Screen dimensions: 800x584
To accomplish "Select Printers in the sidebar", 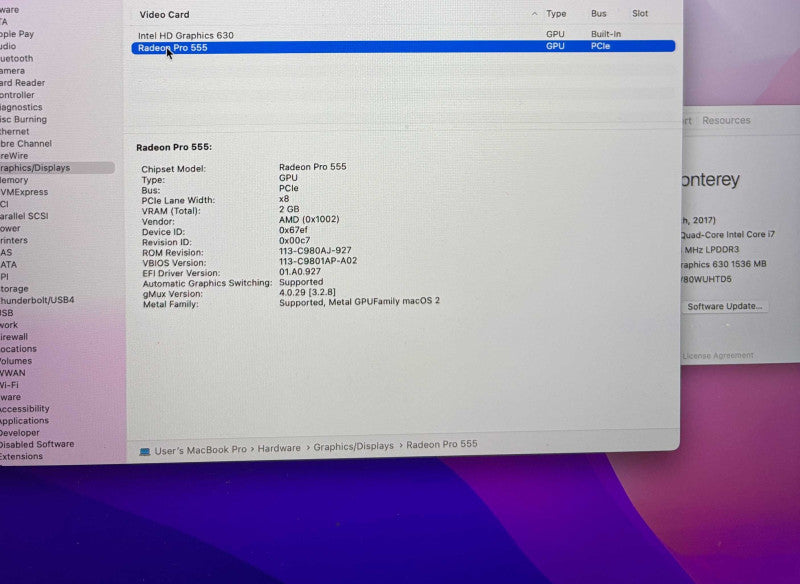I will pos(14,240).
